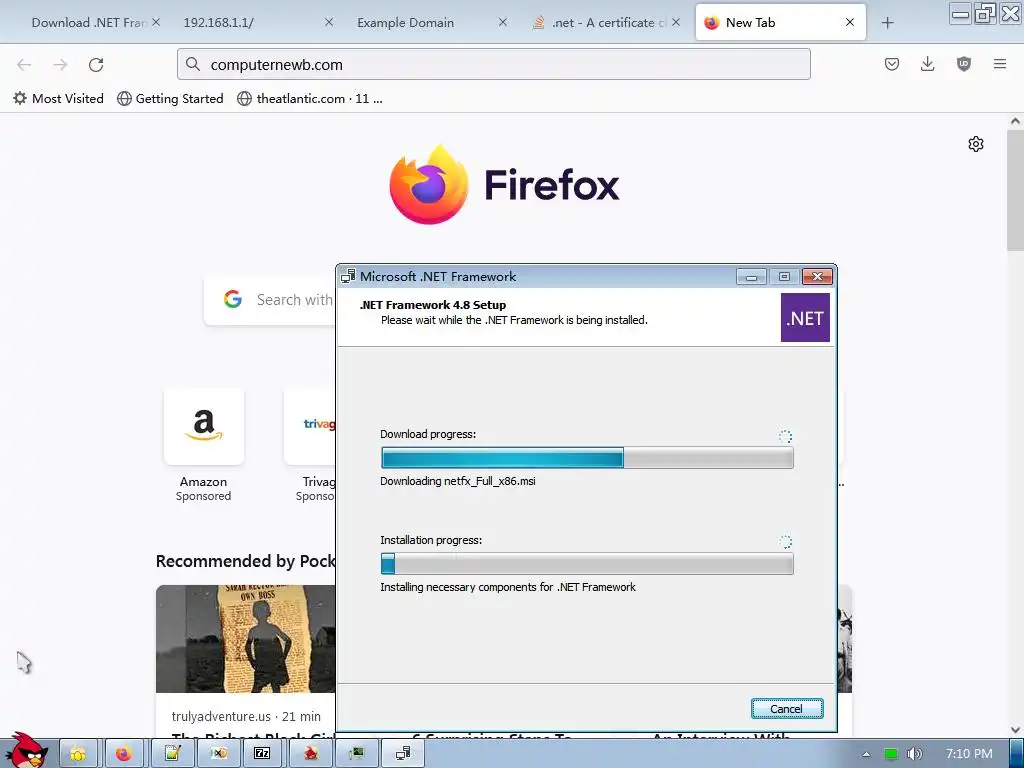Image resolution: width=1024 pixels, height=768 pixels.
Task: Click the search magnifier in address bar
Action: click(x=193, y=64)
